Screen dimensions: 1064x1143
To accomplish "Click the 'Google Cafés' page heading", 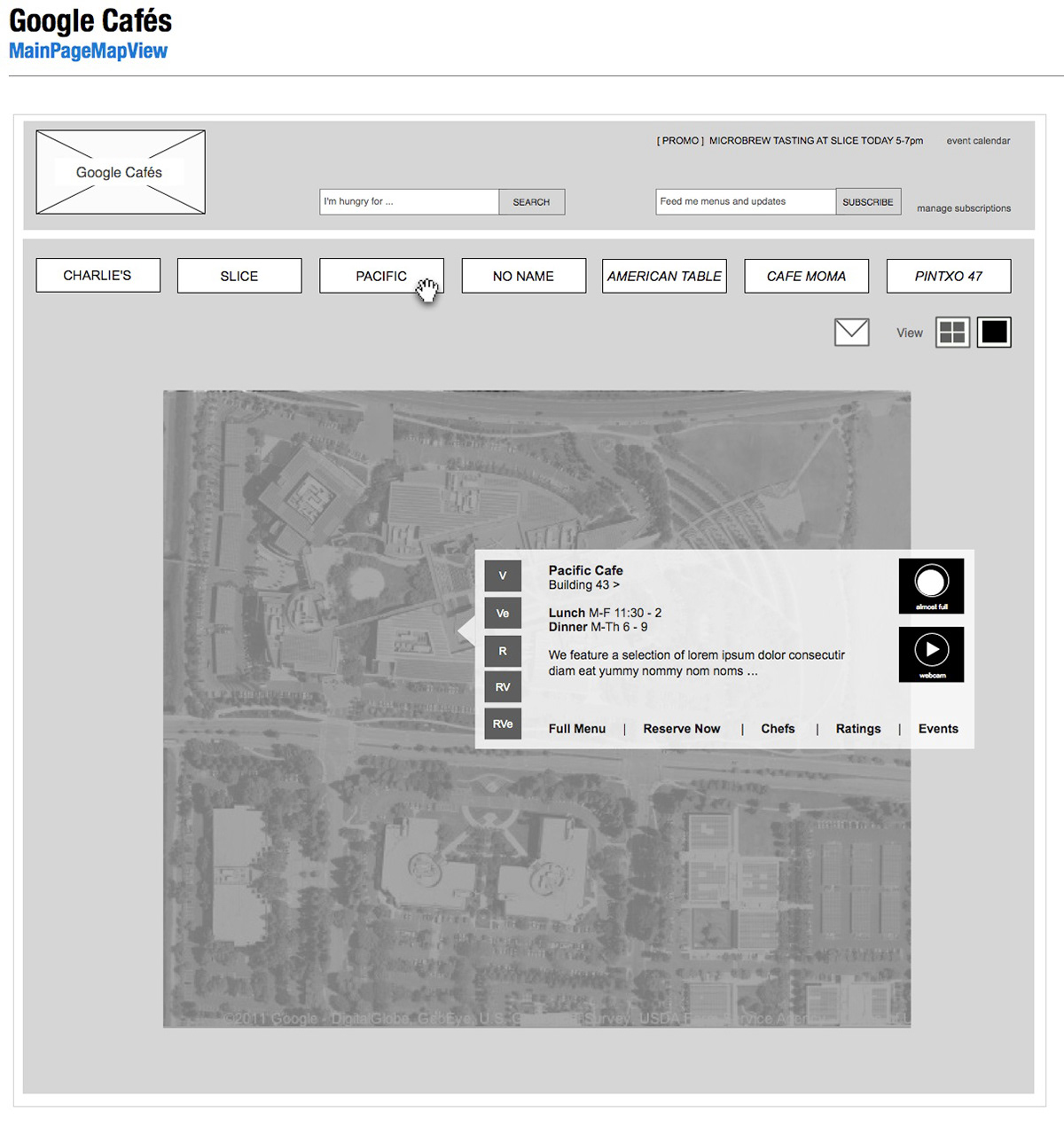I will [x=90, y=20].
